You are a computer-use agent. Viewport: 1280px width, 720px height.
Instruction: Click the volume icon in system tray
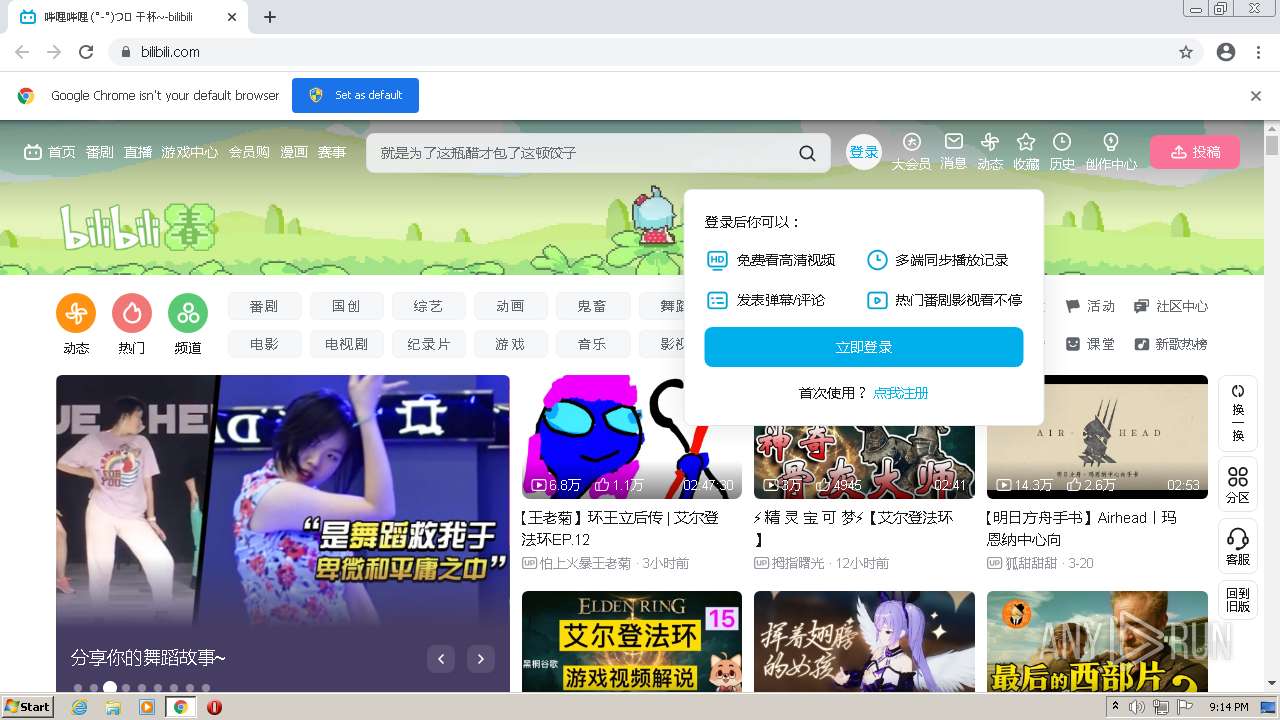pyautogui.click(x=1138, y=707)
